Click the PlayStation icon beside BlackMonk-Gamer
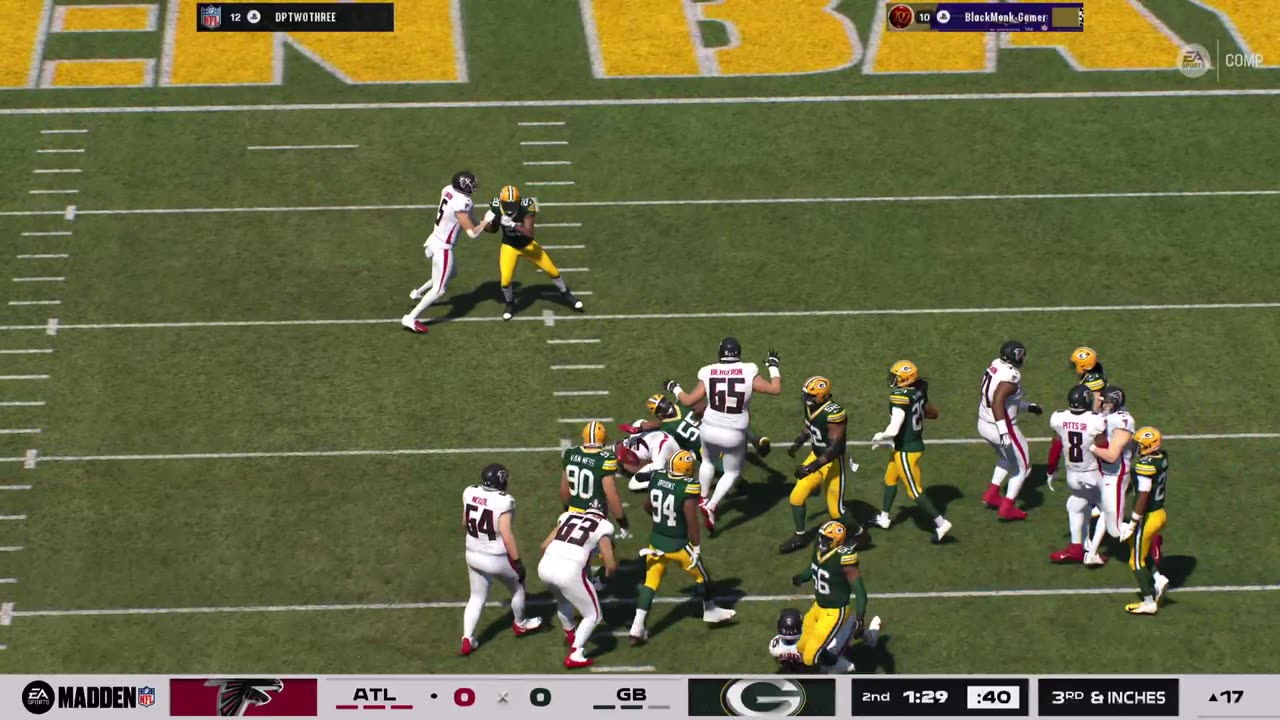 (943, 17)
